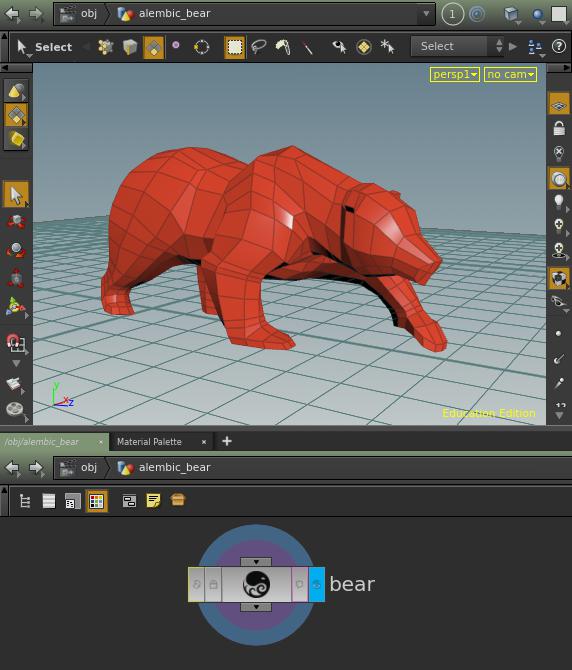Screen dimensions: 572x670
Task: Choose the box picking tool
Action: (235, 47)
